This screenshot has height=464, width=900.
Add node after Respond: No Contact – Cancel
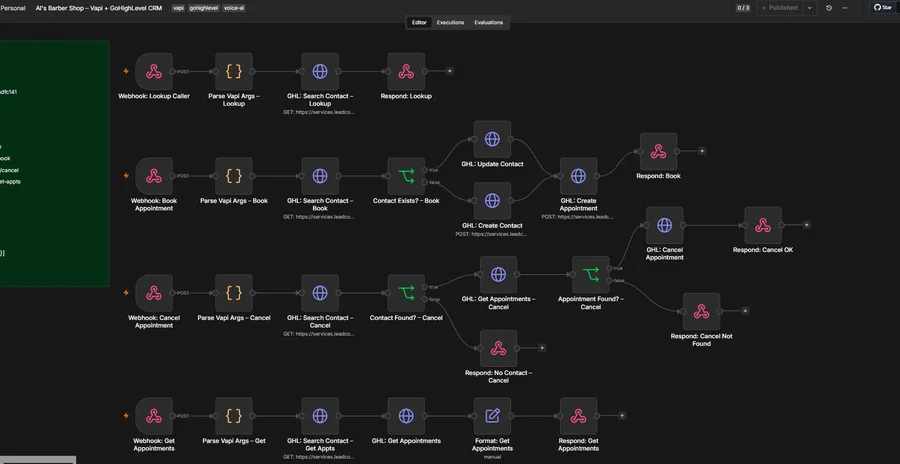(x=542, y=348)
